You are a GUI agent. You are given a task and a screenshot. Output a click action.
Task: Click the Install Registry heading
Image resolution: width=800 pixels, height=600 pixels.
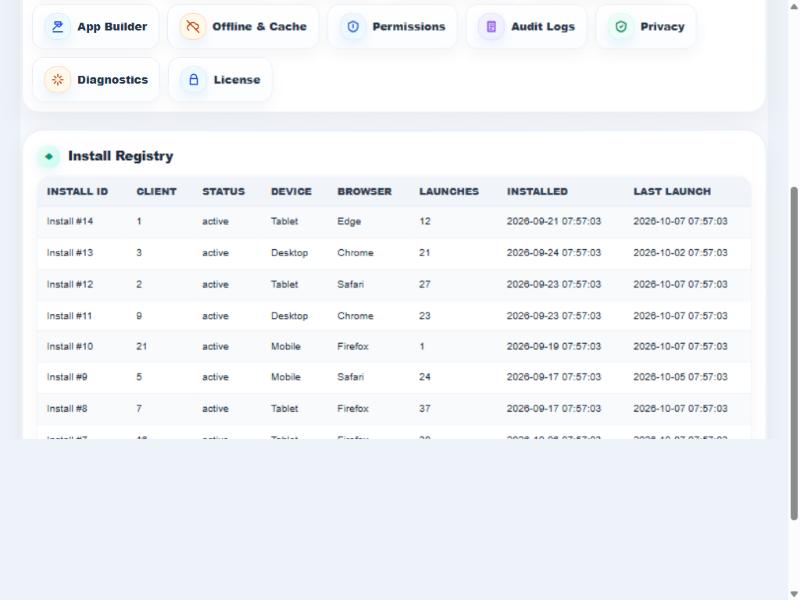pyautogui.click(x=120, y=156)
